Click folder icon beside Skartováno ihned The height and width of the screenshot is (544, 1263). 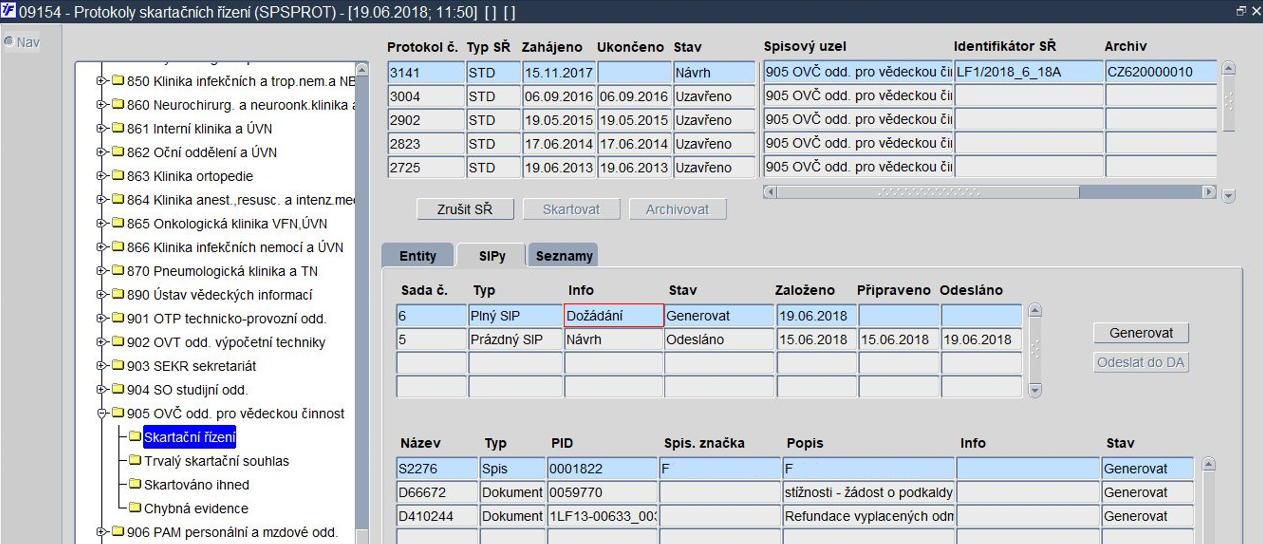135,485
